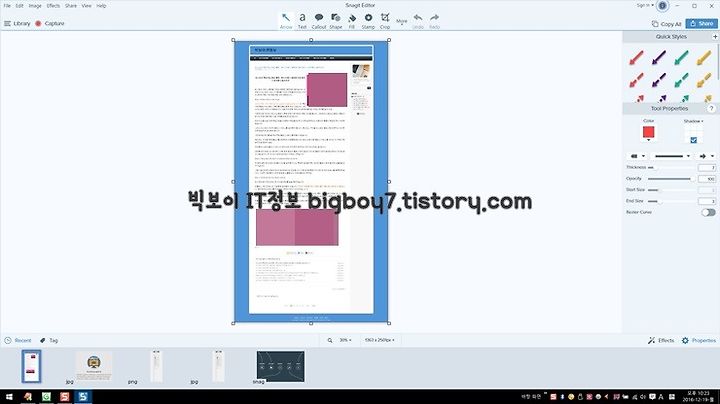Open the View menu

86,6
